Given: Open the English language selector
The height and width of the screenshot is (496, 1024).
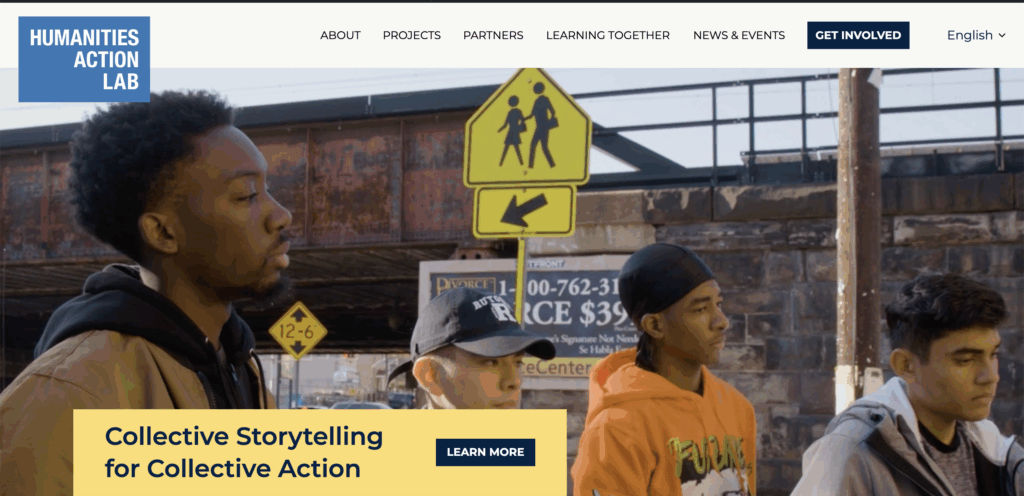Looking at the screenshot, I should click(x=976, y=35).
